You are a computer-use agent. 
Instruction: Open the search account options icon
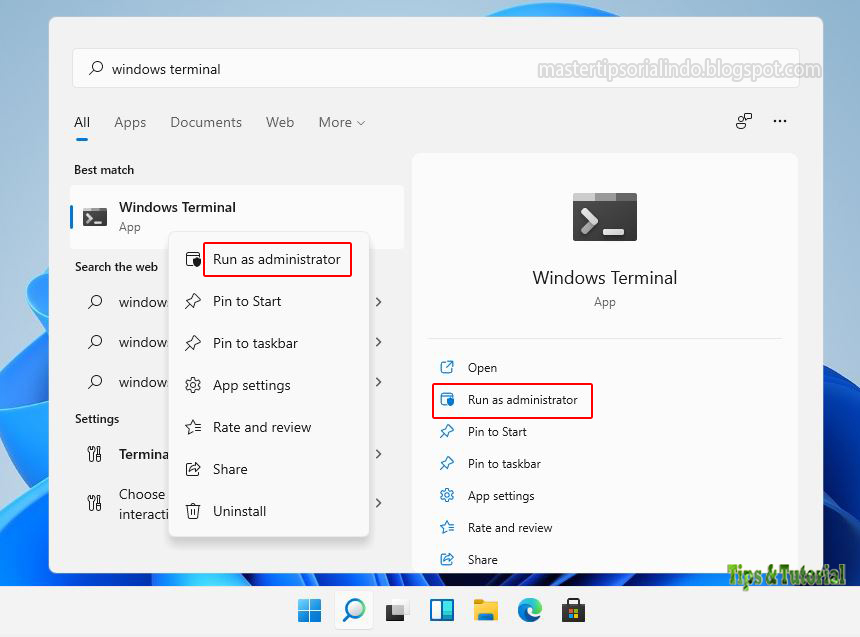pos(744,121)
